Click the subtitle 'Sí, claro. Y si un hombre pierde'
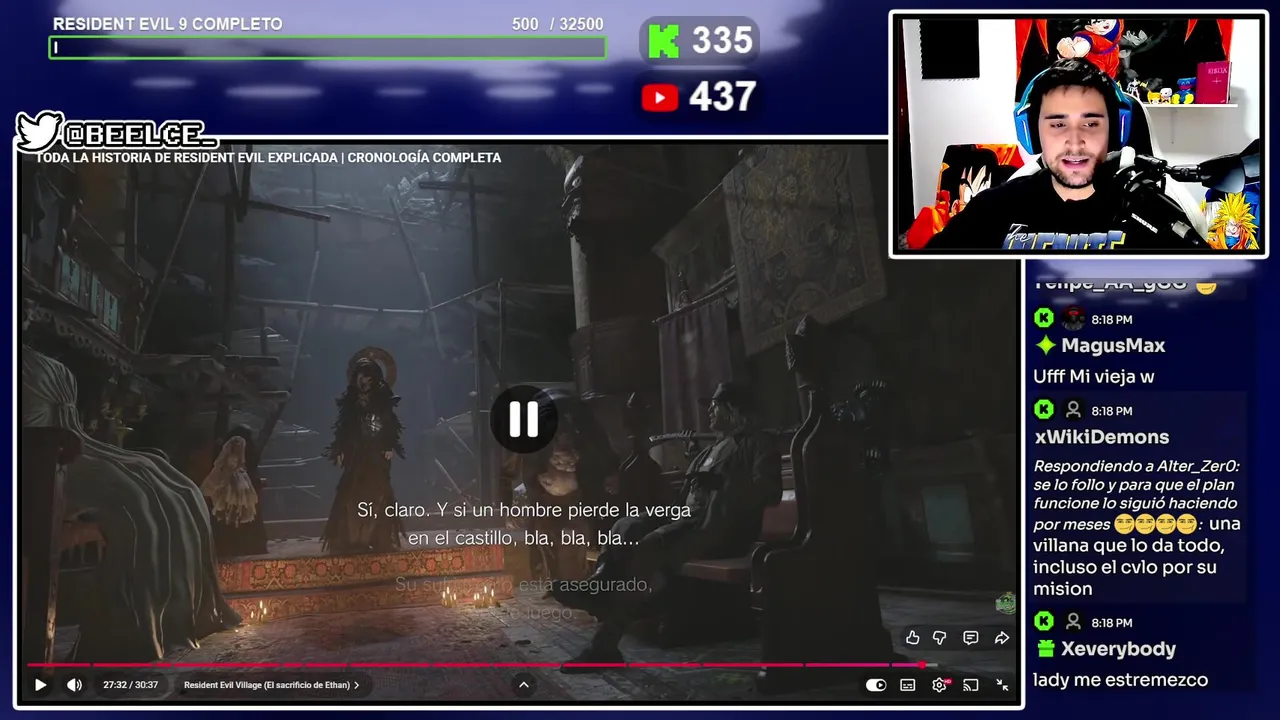 pyautogui.click(x=524, y=510)
